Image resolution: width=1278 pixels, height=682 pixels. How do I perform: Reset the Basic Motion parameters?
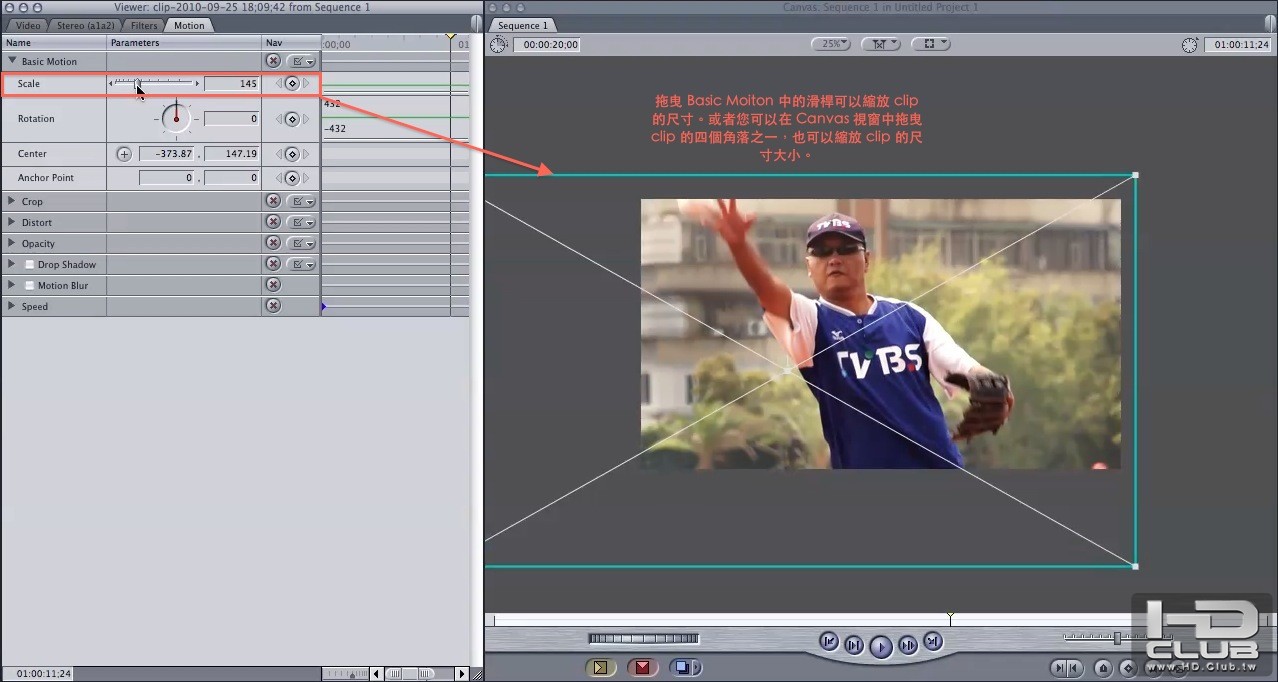point(273,61)
